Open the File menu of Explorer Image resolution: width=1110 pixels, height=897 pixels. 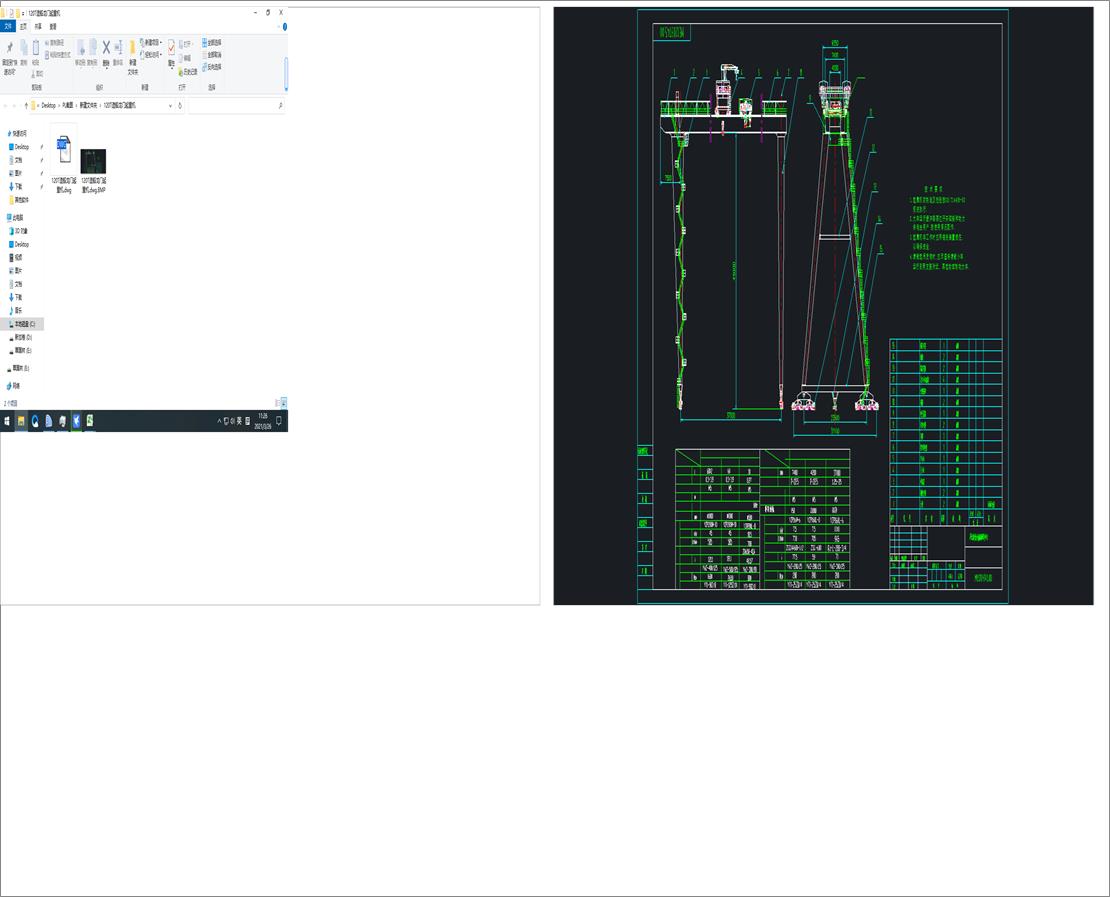8,27
